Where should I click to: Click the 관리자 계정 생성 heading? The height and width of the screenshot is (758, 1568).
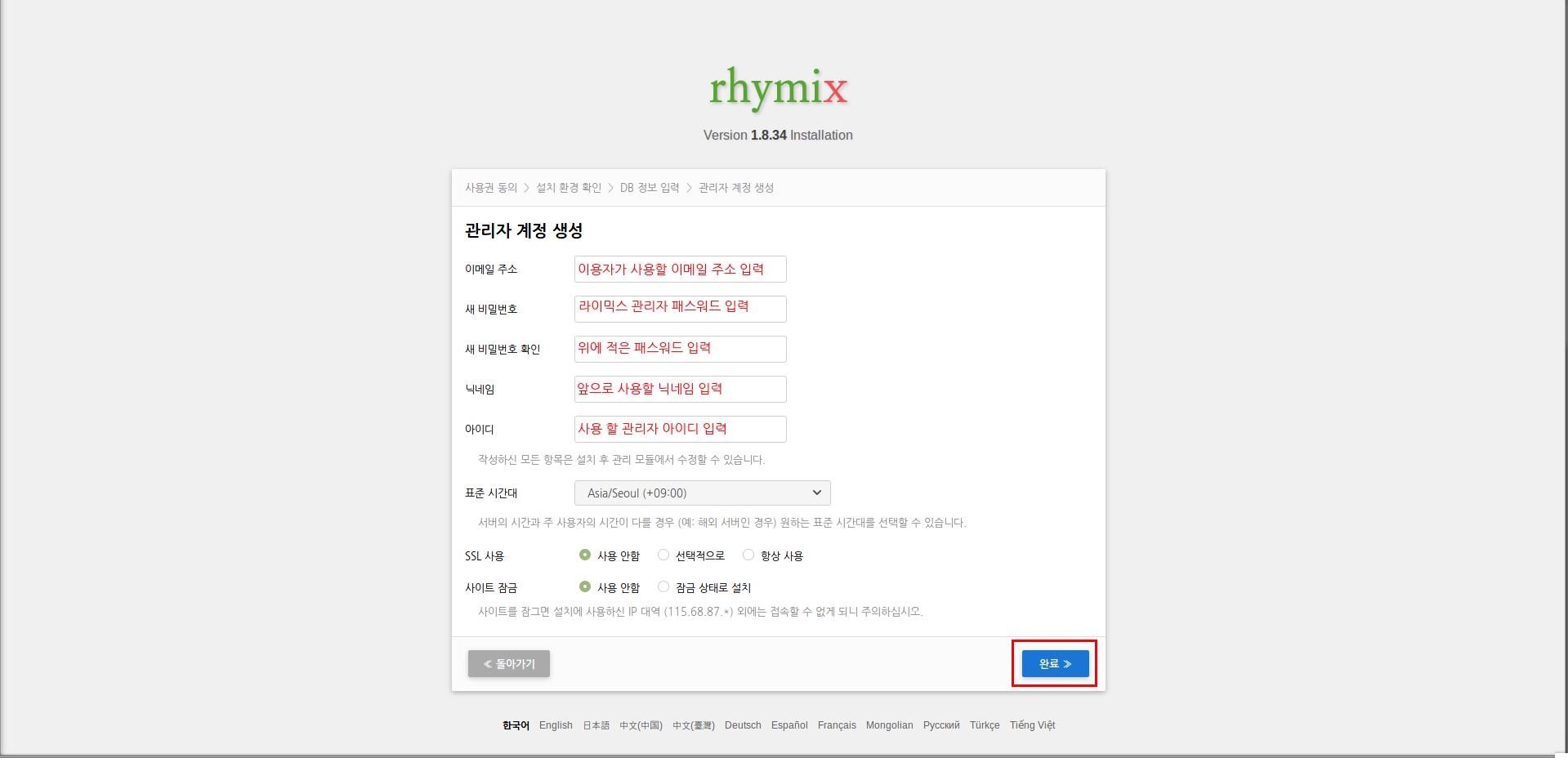tap(524, 231)
